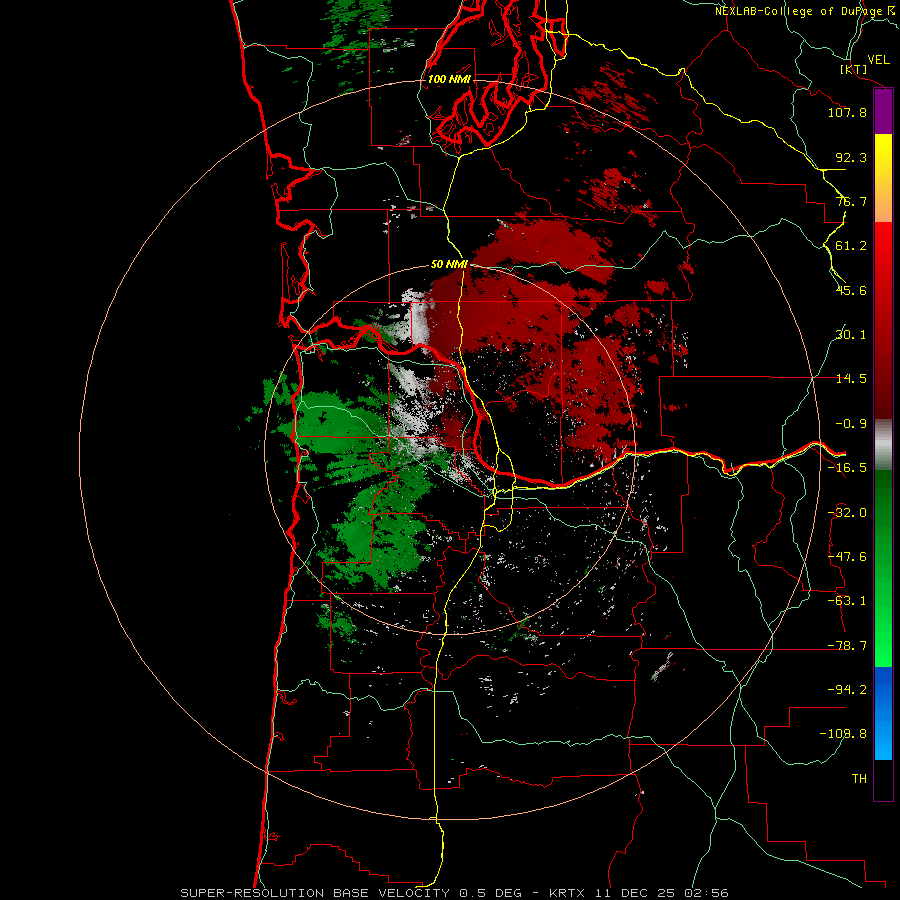Click the -47.6 value on the velocity scale

click(x=847, y=557)
